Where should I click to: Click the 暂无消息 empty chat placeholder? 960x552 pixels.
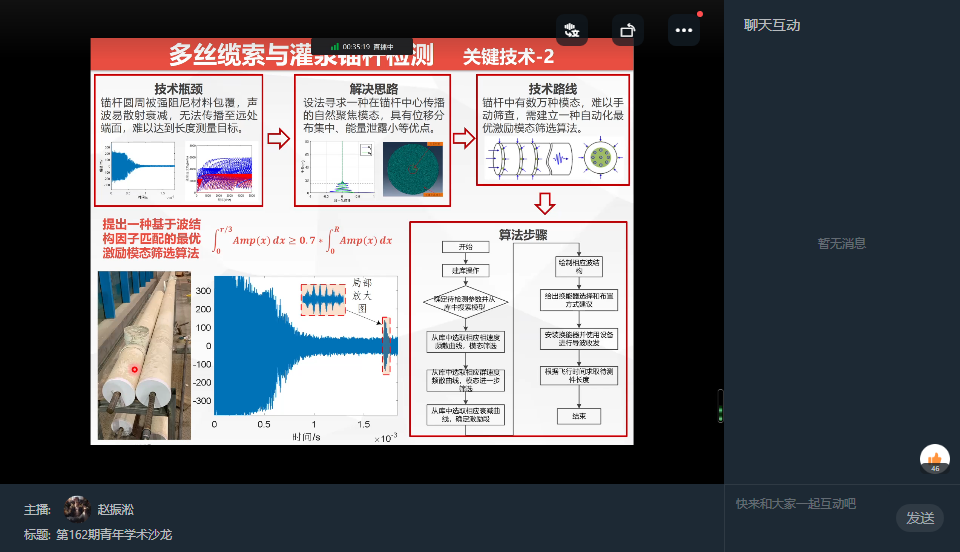pos(841,243)
